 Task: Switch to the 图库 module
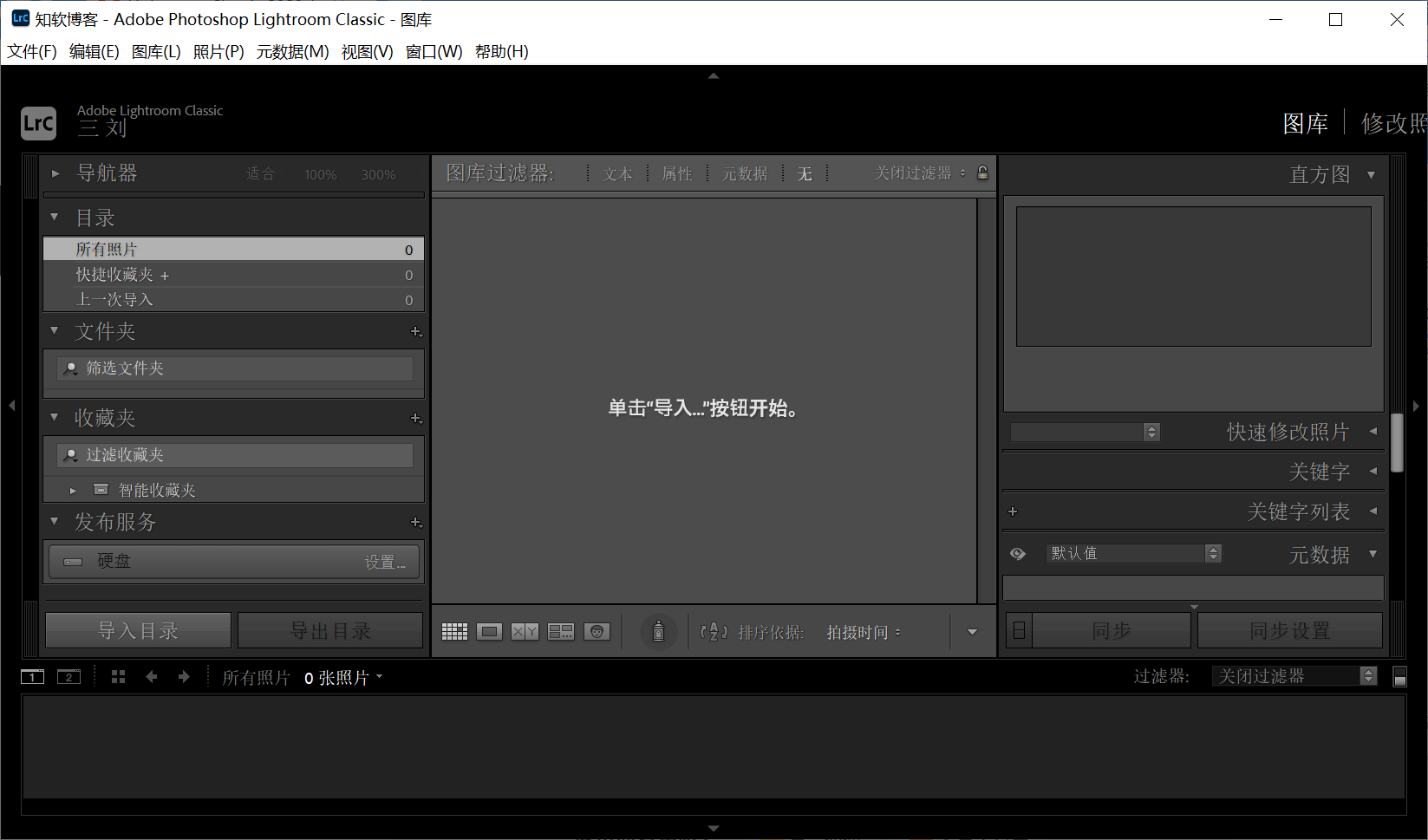tap(1306, 124)
